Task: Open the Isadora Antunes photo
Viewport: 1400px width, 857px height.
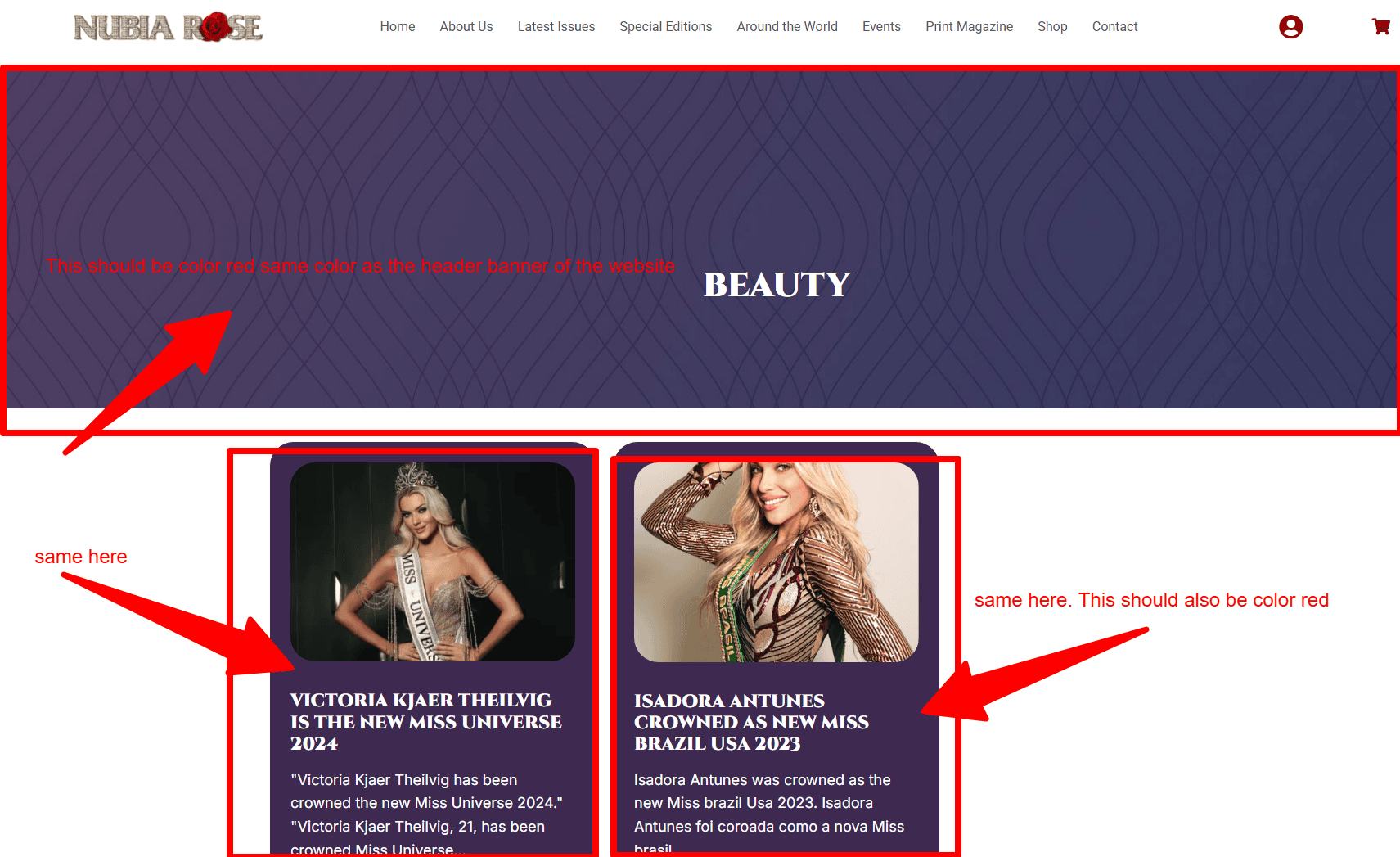Action: (777, 562)
